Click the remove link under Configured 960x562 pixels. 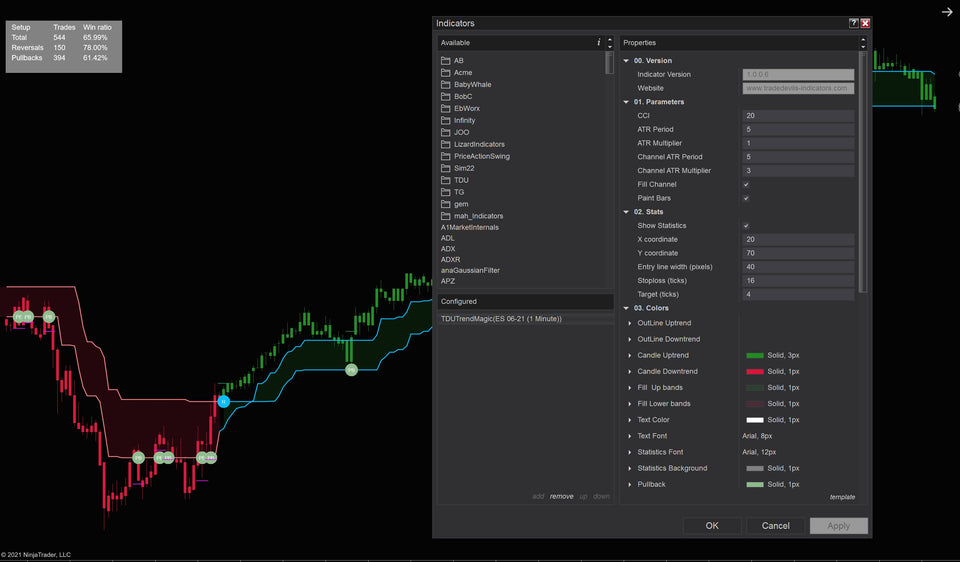pos(561,496)
